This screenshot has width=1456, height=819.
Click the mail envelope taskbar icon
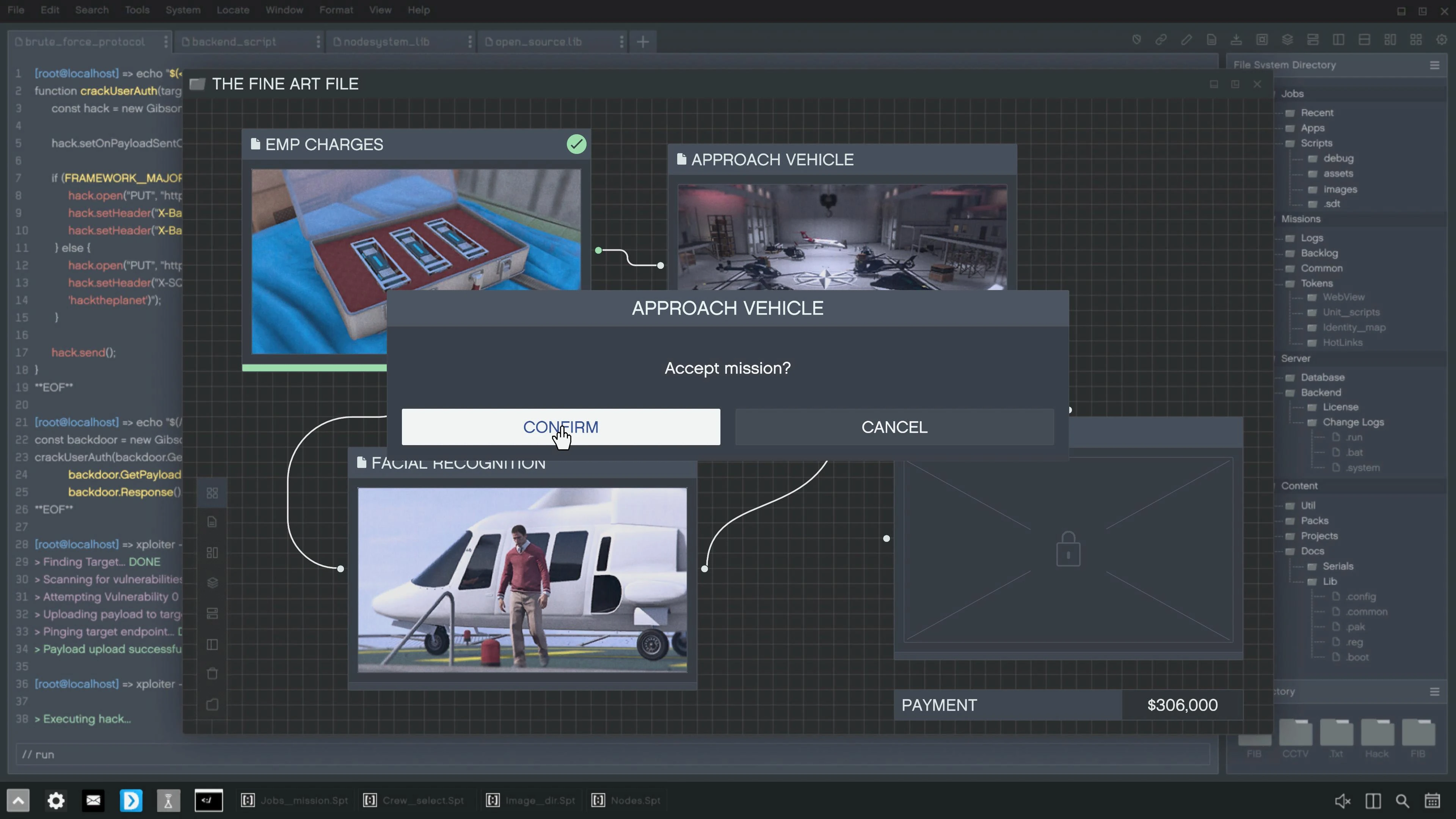pos(93,800)
